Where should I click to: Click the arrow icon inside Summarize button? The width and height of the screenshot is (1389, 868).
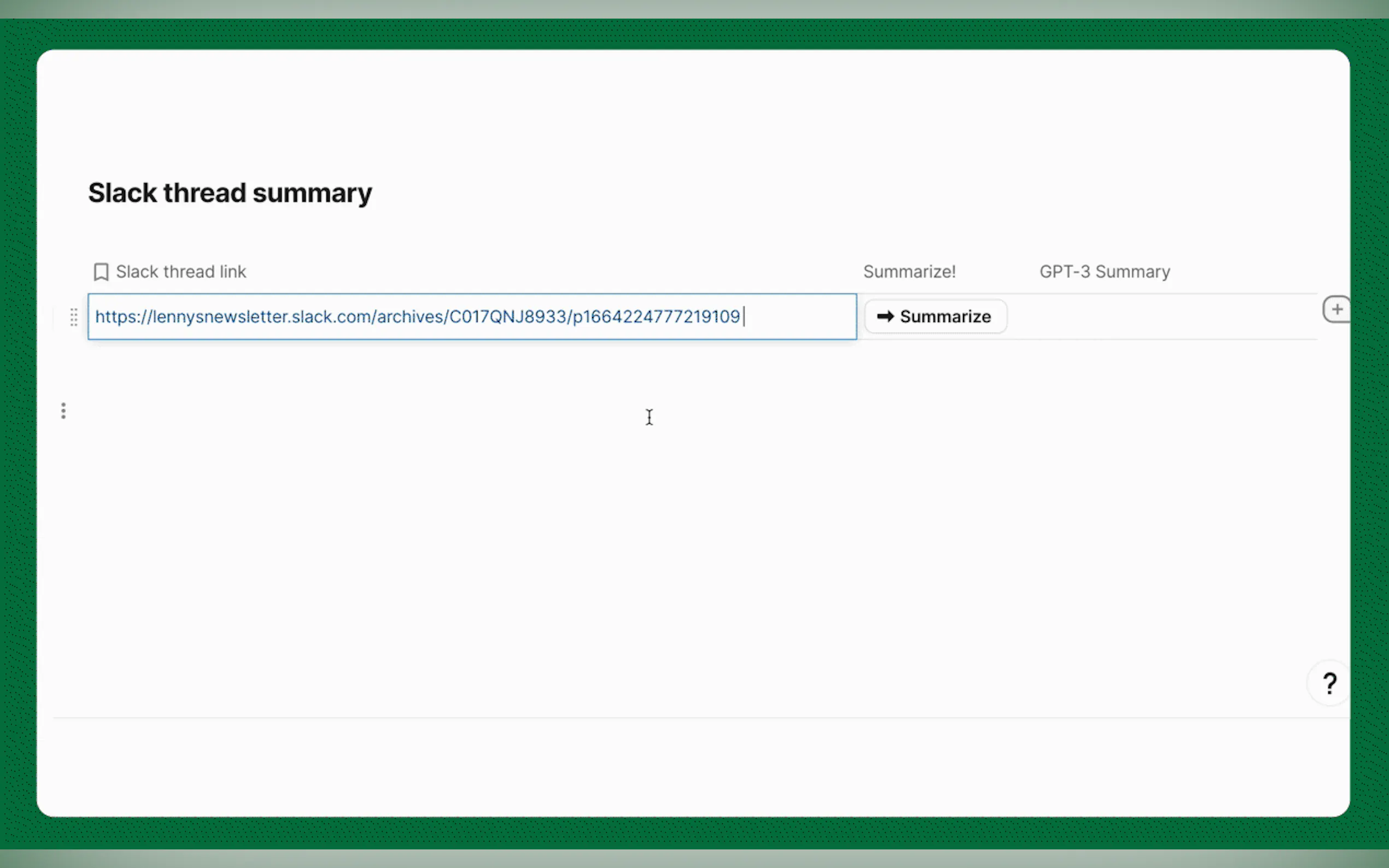click(885, 316)
